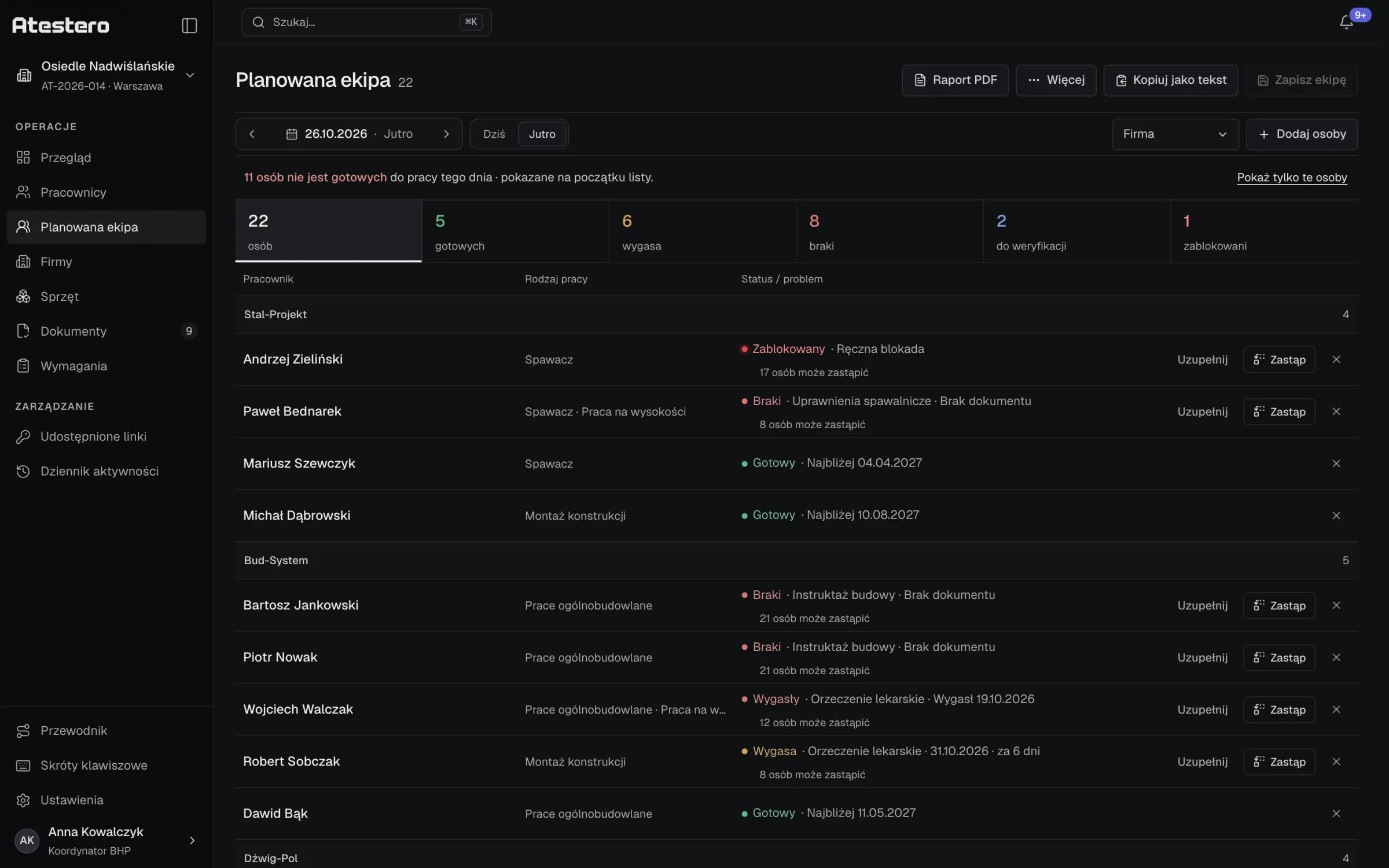Click Uzupełnij for Wojciech Walczak

point(1202,709)
